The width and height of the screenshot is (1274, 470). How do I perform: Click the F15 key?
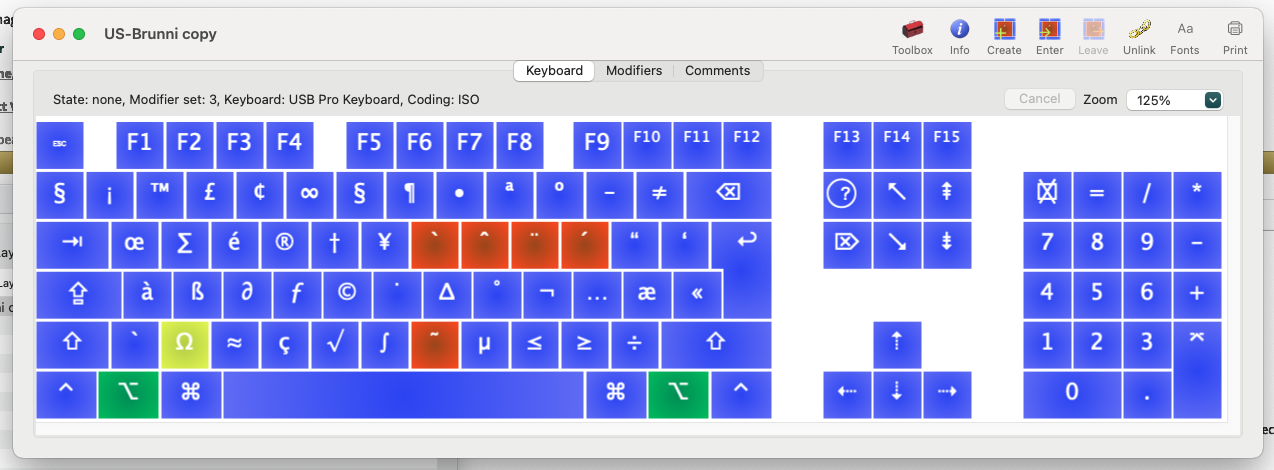(x=947, y=145)
